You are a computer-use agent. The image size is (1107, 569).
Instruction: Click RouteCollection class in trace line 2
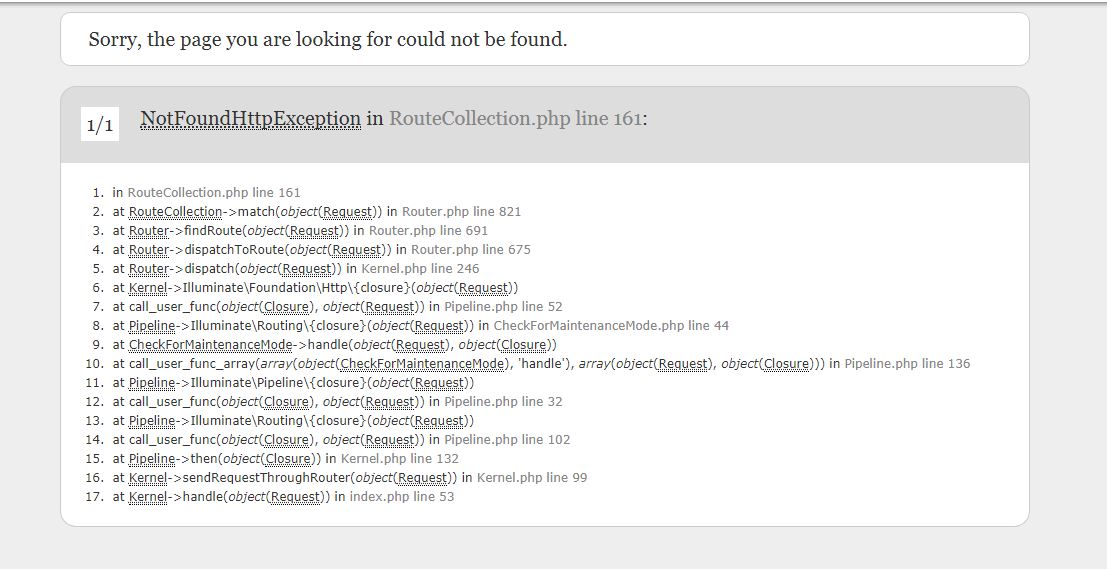pyautogui.click(x=175, y=212)
